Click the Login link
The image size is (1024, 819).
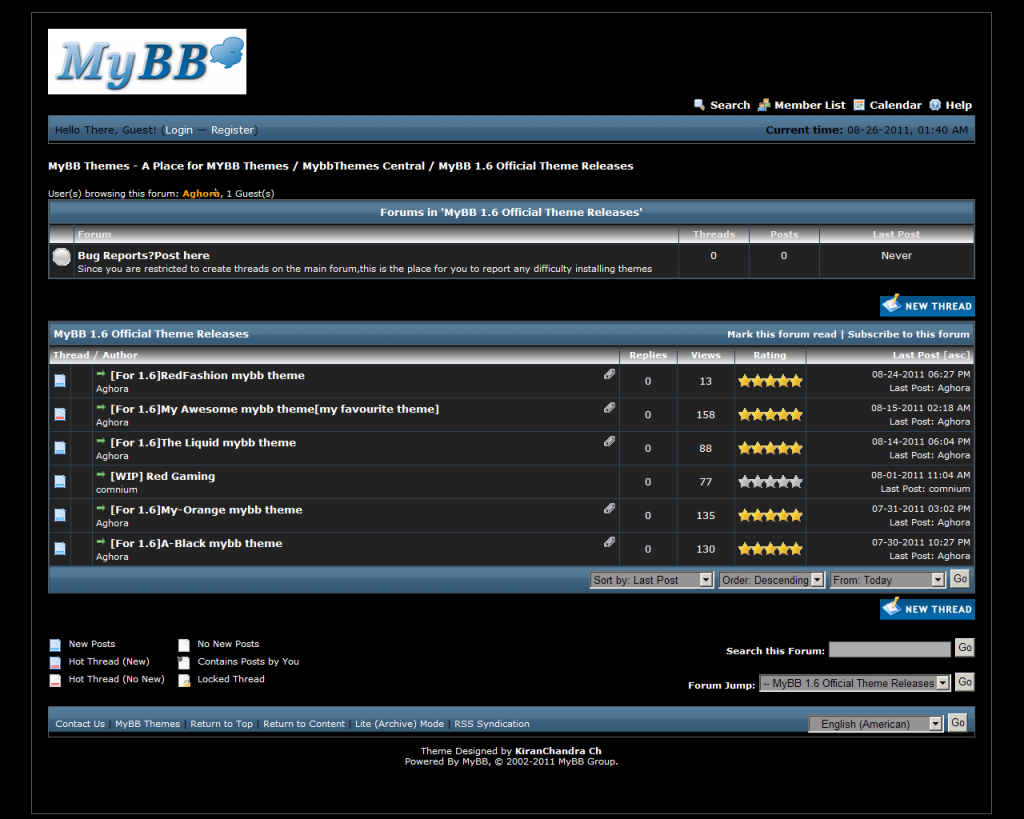179,130
